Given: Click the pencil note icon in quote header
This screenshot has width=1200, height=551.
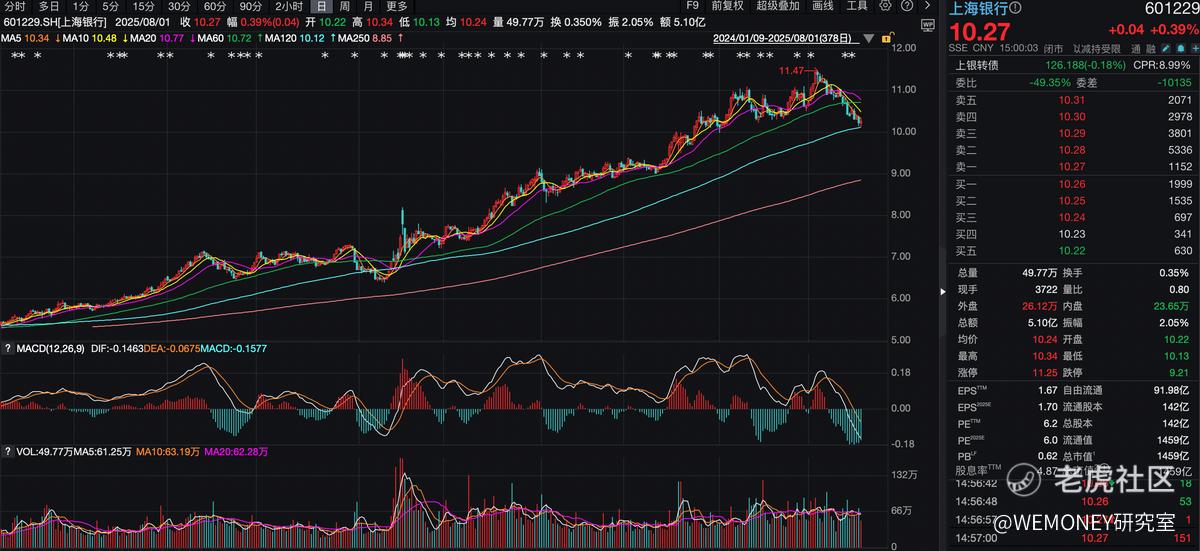Looking at the screenshot, I should pyautogui.click(x=1165, y=48).
